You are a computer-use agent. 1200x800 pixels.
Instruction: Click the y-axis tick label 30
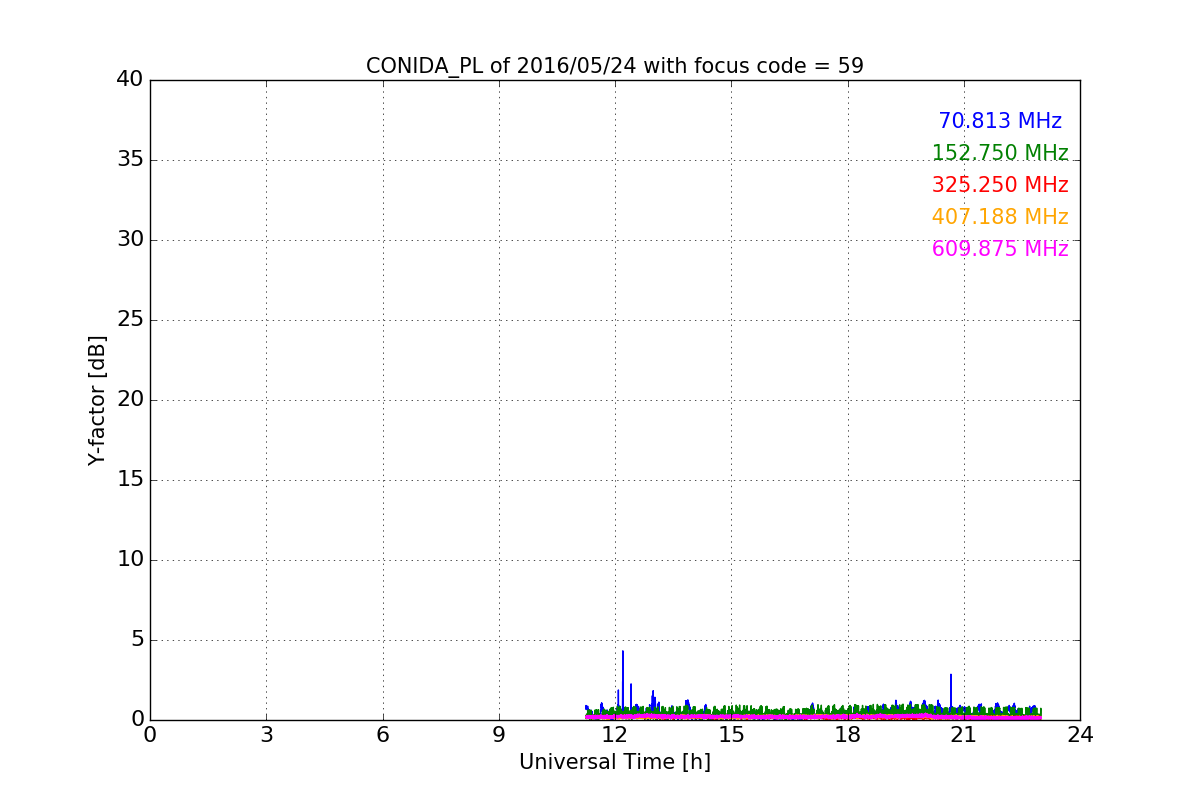[x=130, y=240]
